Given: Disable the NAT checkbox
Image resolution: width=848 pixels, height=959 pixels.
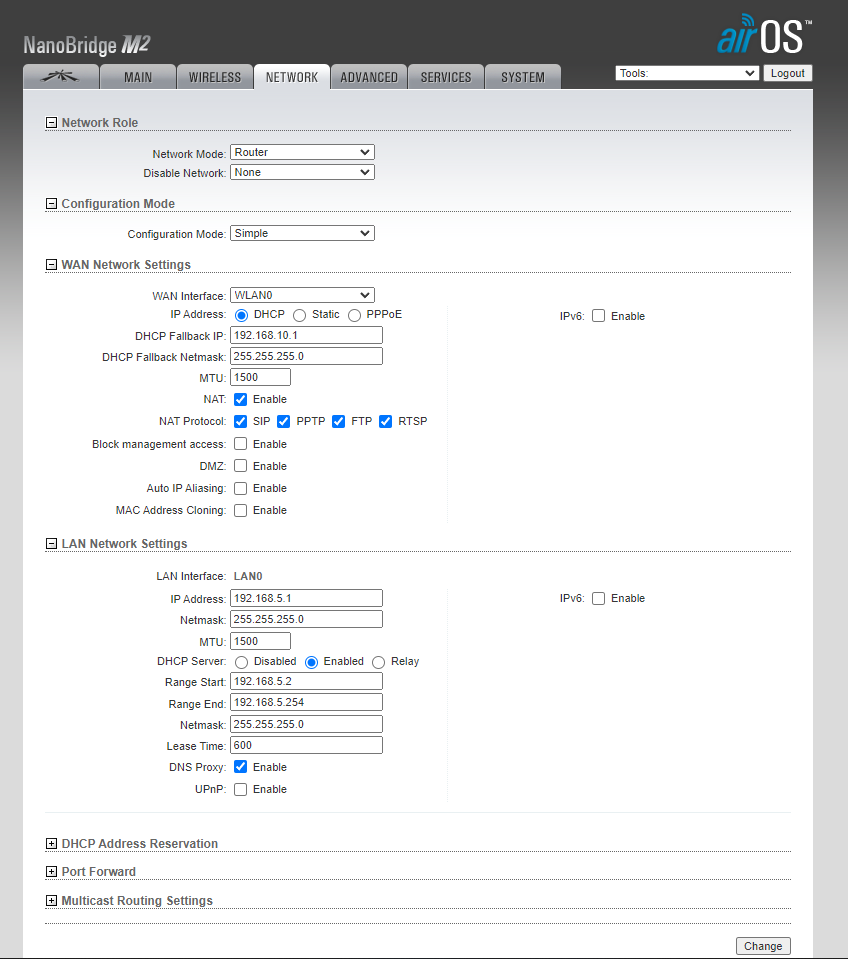Looking at the screenshot, I should (x=240, y=399).
